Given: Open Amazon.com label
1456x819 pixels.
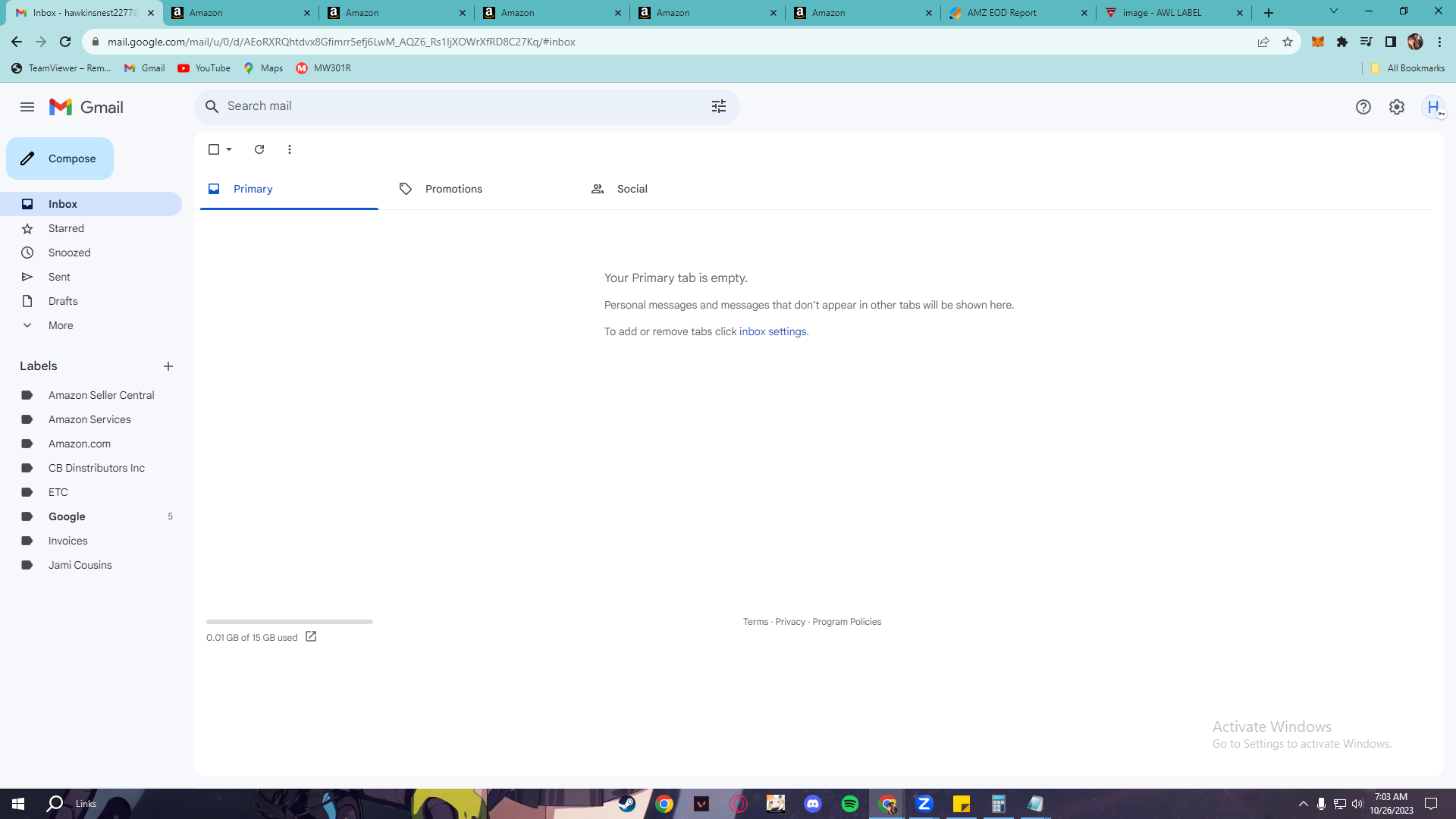Looking at the screenshot, I should pos(91,444).
